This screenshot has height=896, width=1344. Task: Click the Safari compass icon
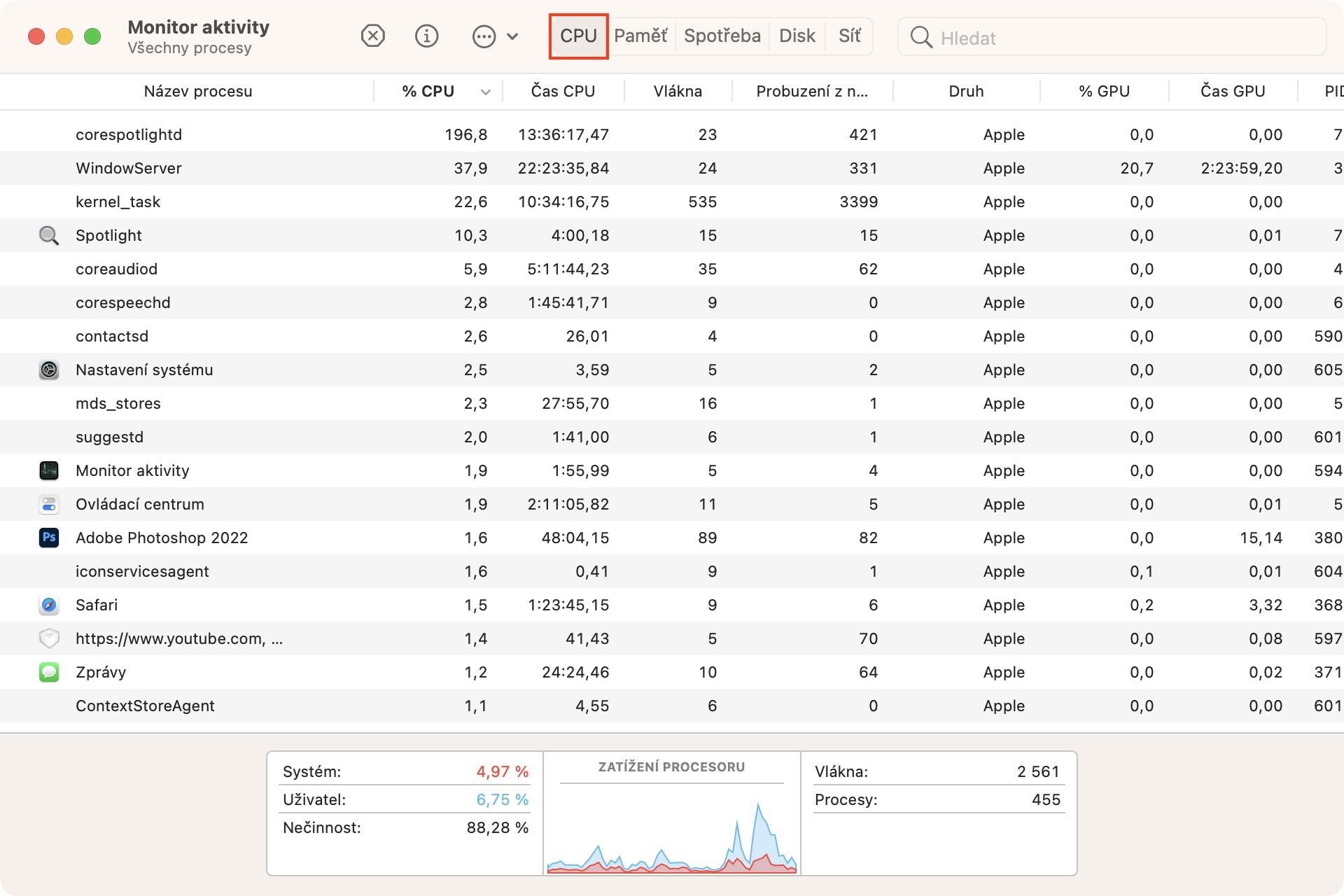[x=48, y=605]
